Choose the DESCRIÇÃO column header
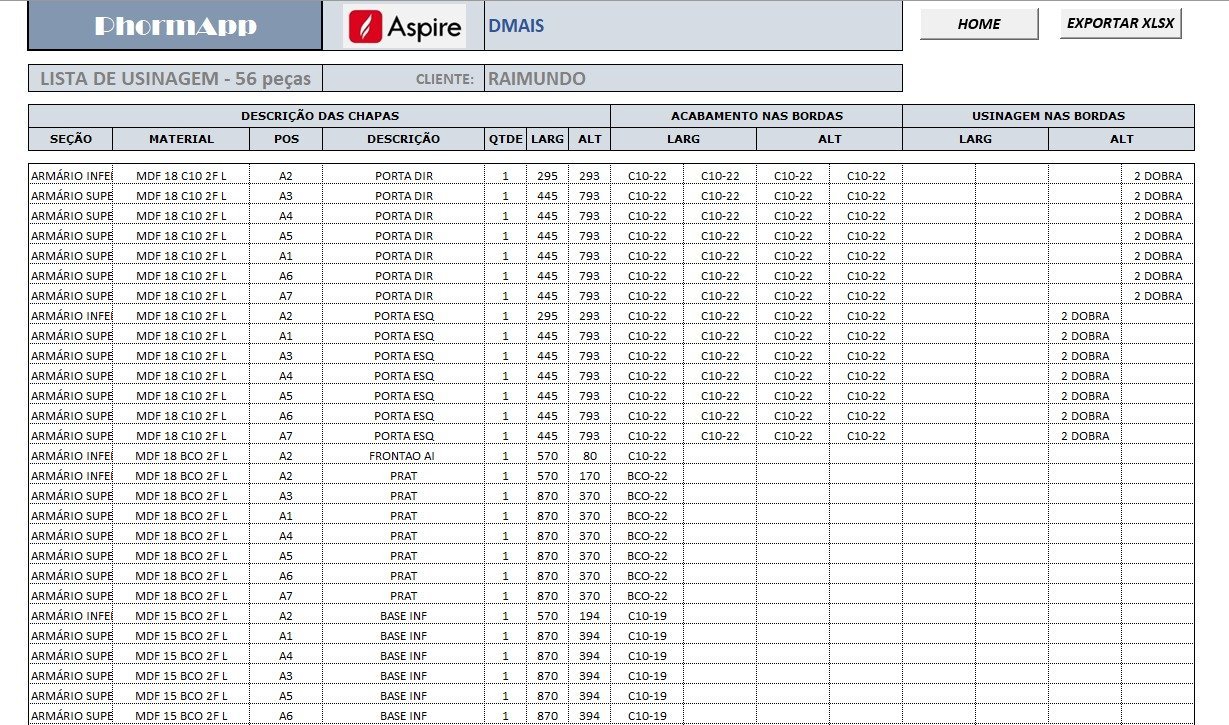Viewport: 1229px width, 725px height. [x=403, y=139]
